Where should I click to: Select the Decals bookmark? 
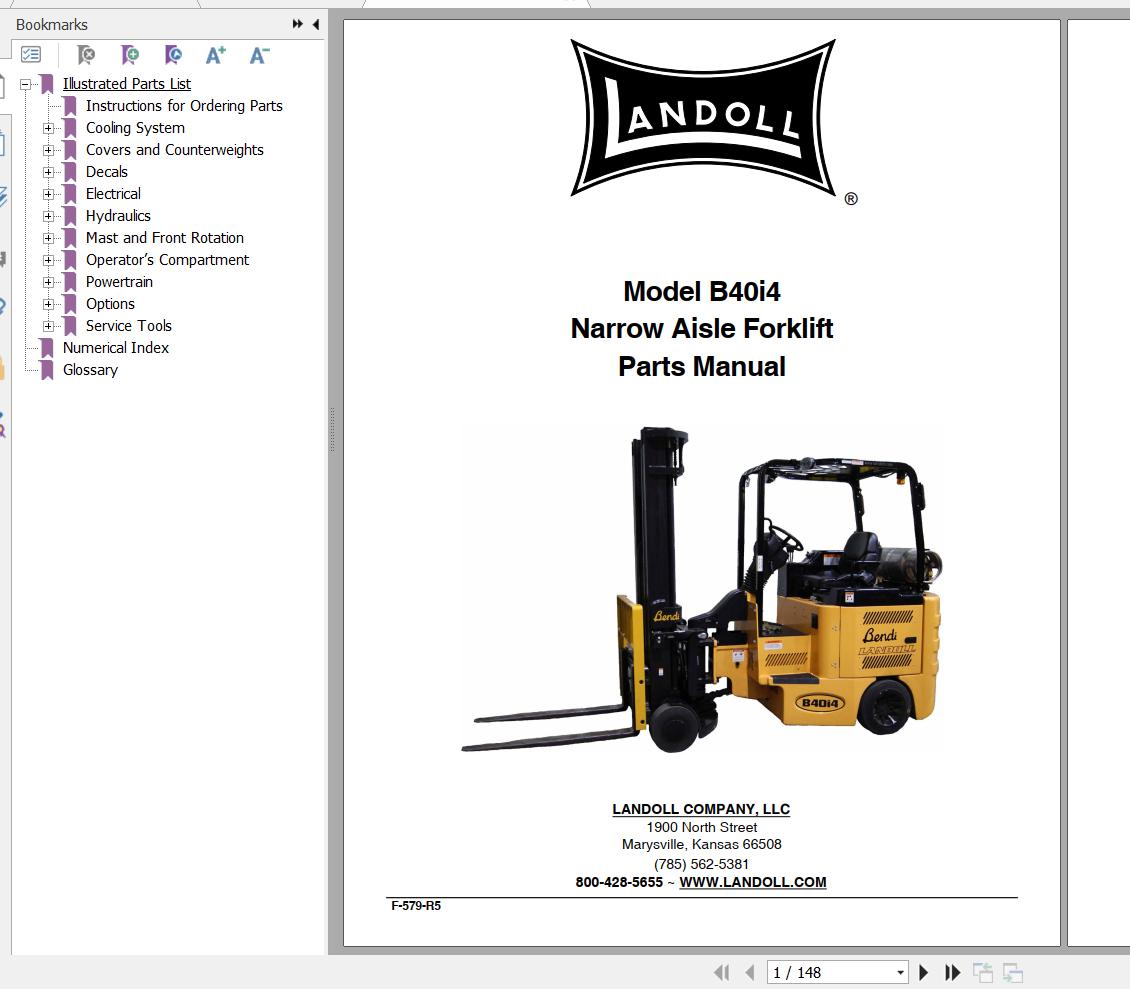pos(106,171)
